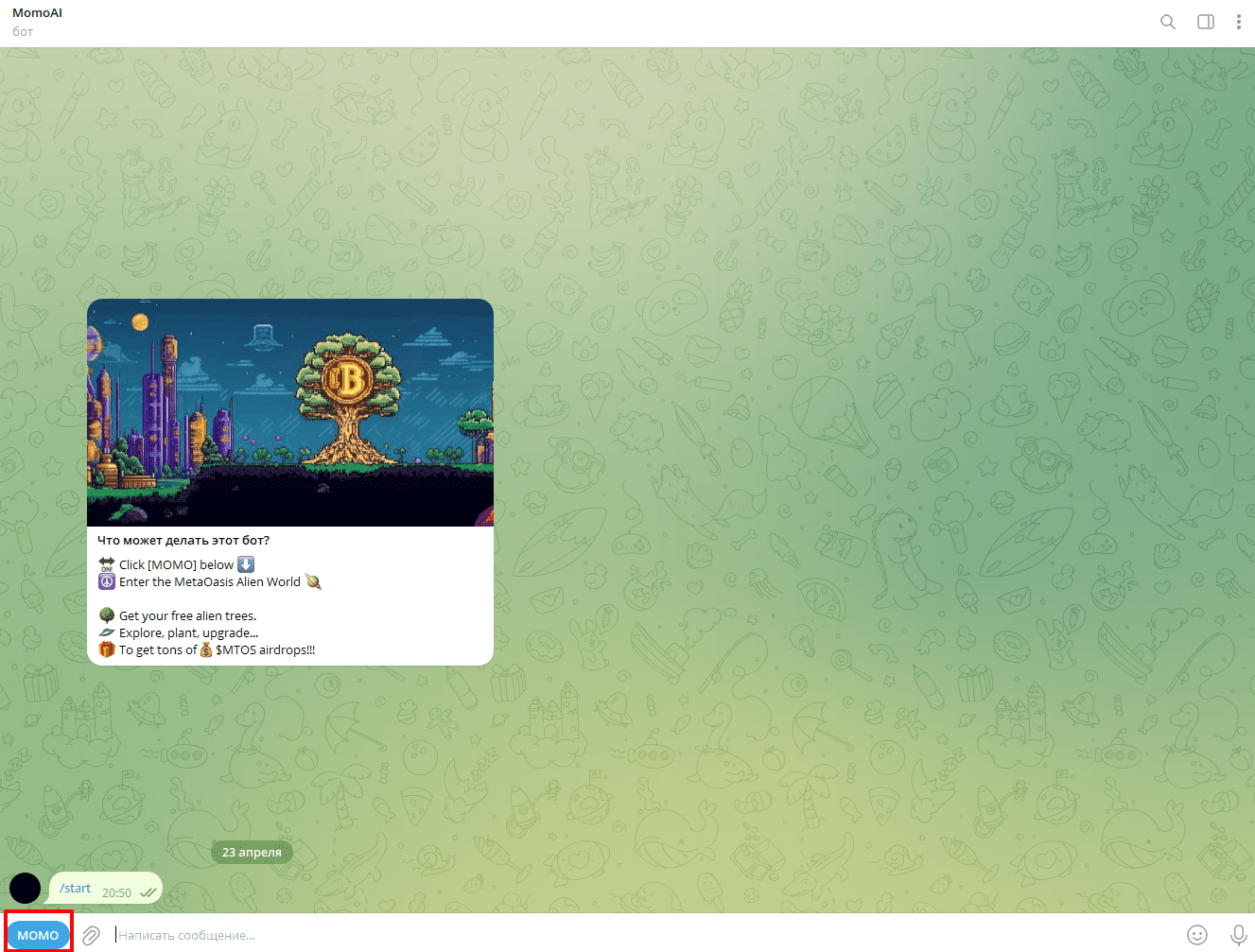Start voice recording with microphone icon
The height and width of the screenshot is (952, 1255).
click(1238, 935)
